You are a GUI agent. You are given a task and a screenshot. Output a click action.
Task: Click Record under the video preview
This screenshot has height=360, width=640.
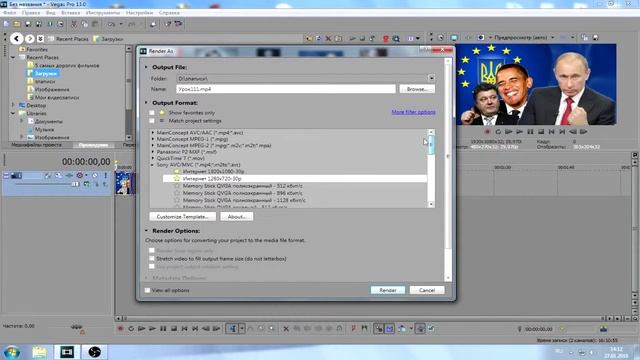(487, 132)
